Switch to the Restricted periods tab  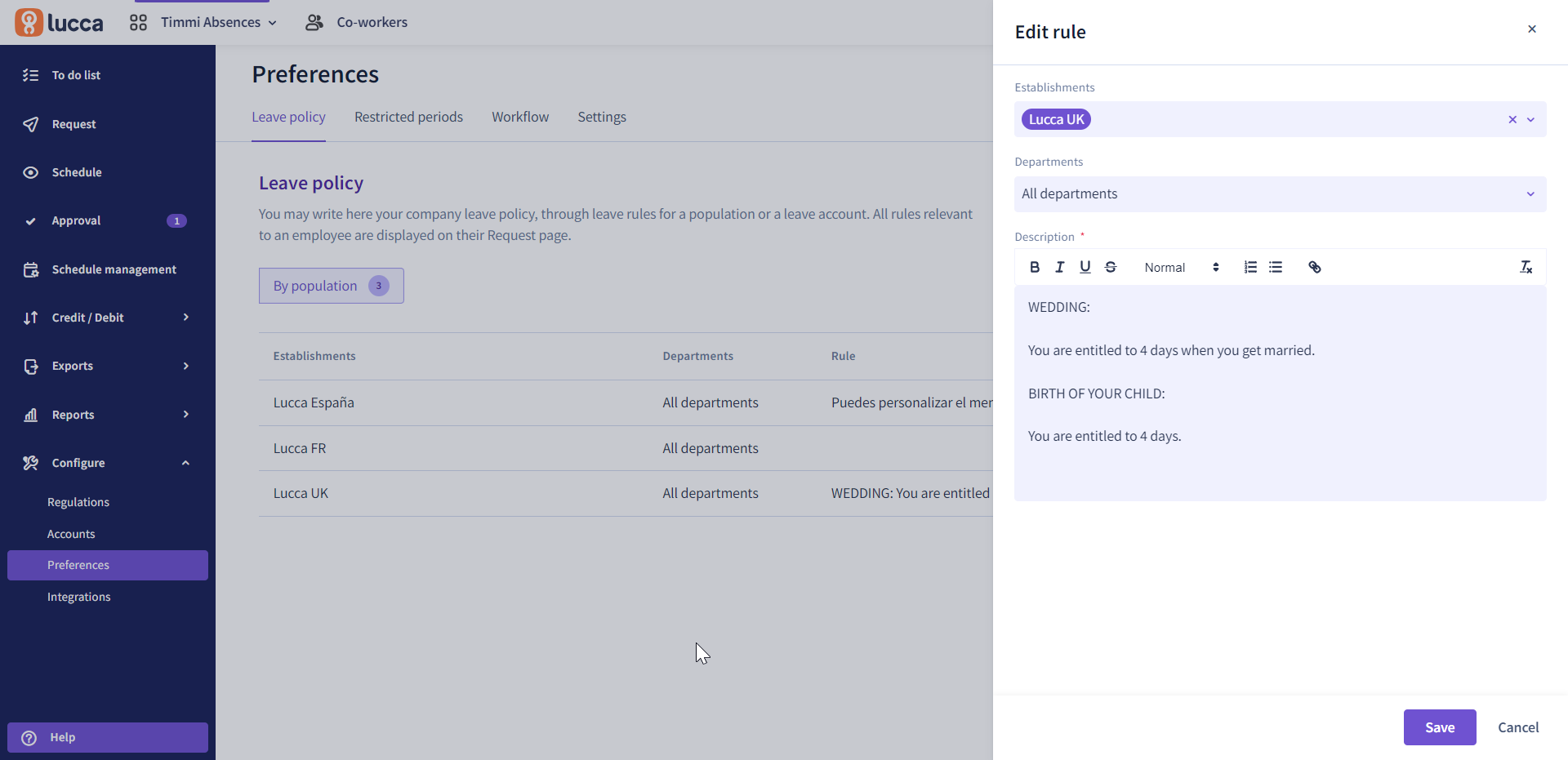coord(408,117)
